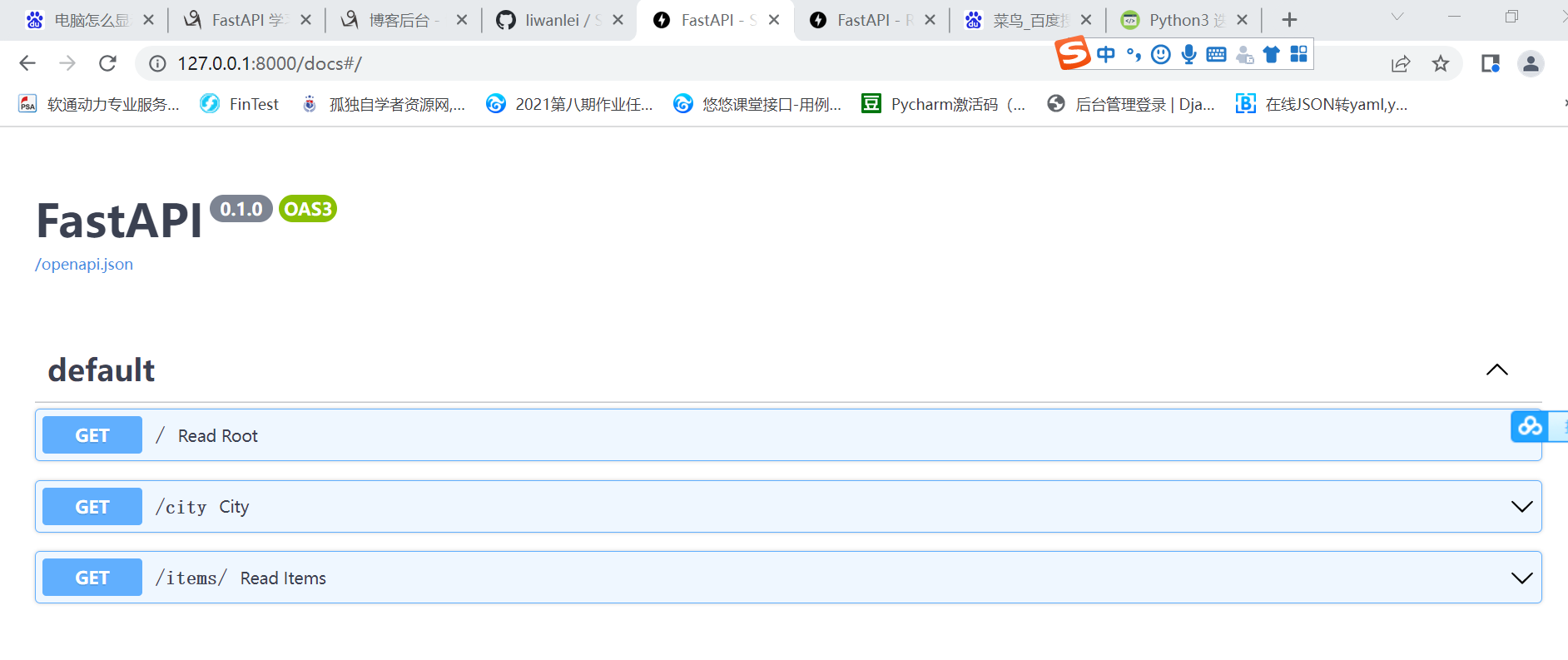Open the 在线JSON转yaml bookmark
The width and height of the screenshot is (1568, 660).
coord(1322,104)
